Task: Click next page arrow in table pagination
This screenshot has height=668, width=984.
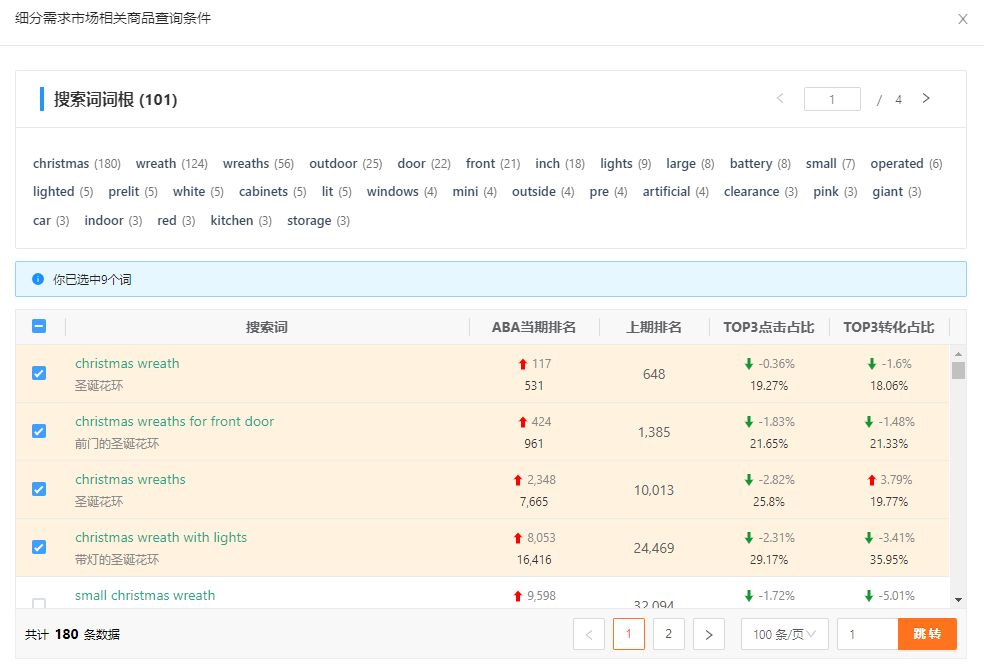Action: [708, 634]
